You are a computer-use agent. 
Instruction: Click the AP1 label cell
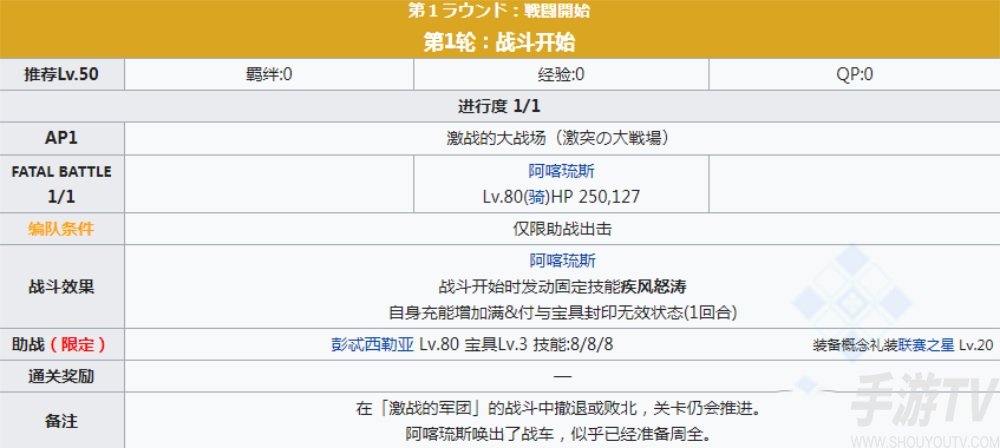(62, 138)
